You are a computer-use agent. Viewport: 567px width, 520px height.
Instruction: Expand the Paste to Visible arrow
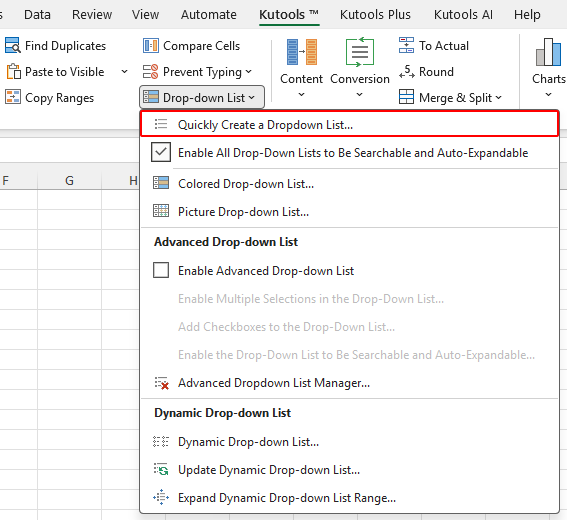(124, 72)
